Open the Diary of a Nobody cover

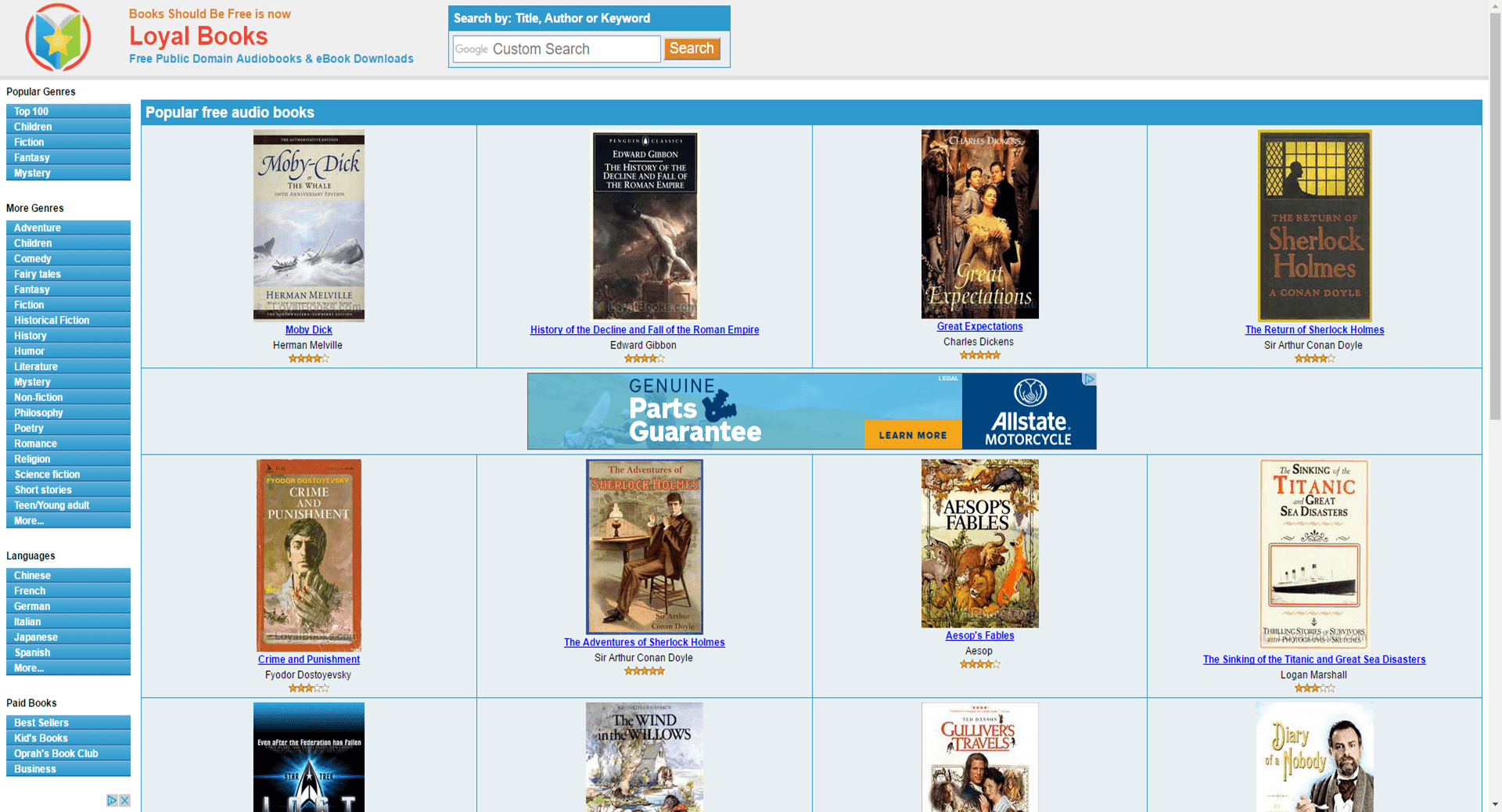[x=1314, y=756]
